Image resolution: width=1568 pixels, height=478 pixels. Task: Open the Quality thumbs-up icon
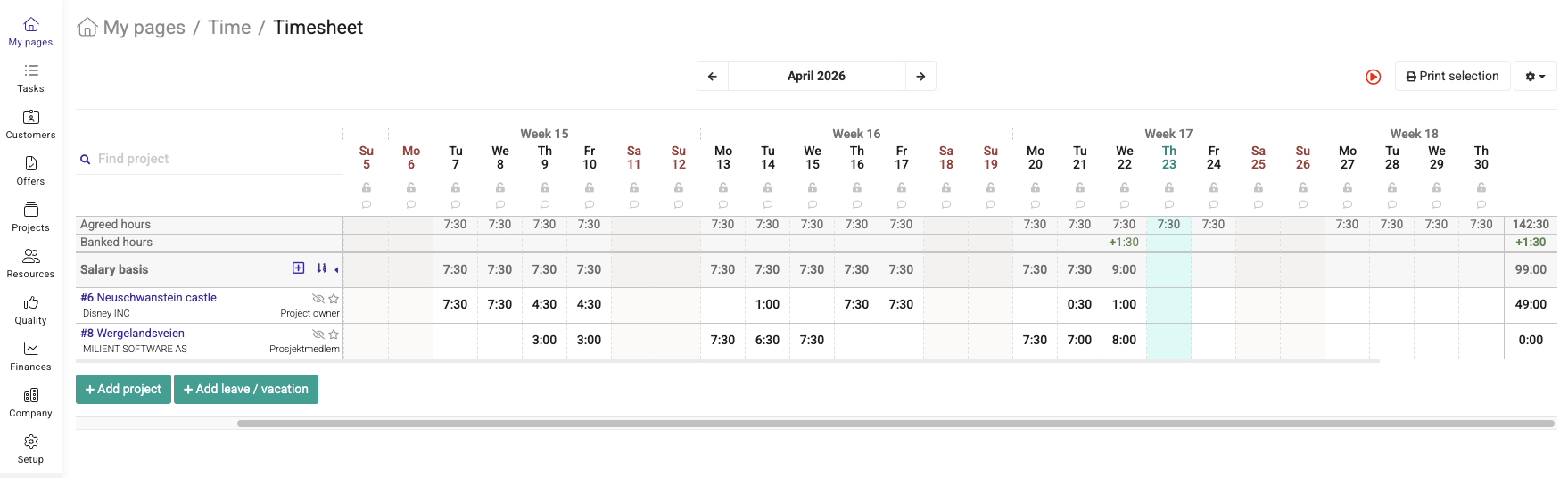pos(30,302)
